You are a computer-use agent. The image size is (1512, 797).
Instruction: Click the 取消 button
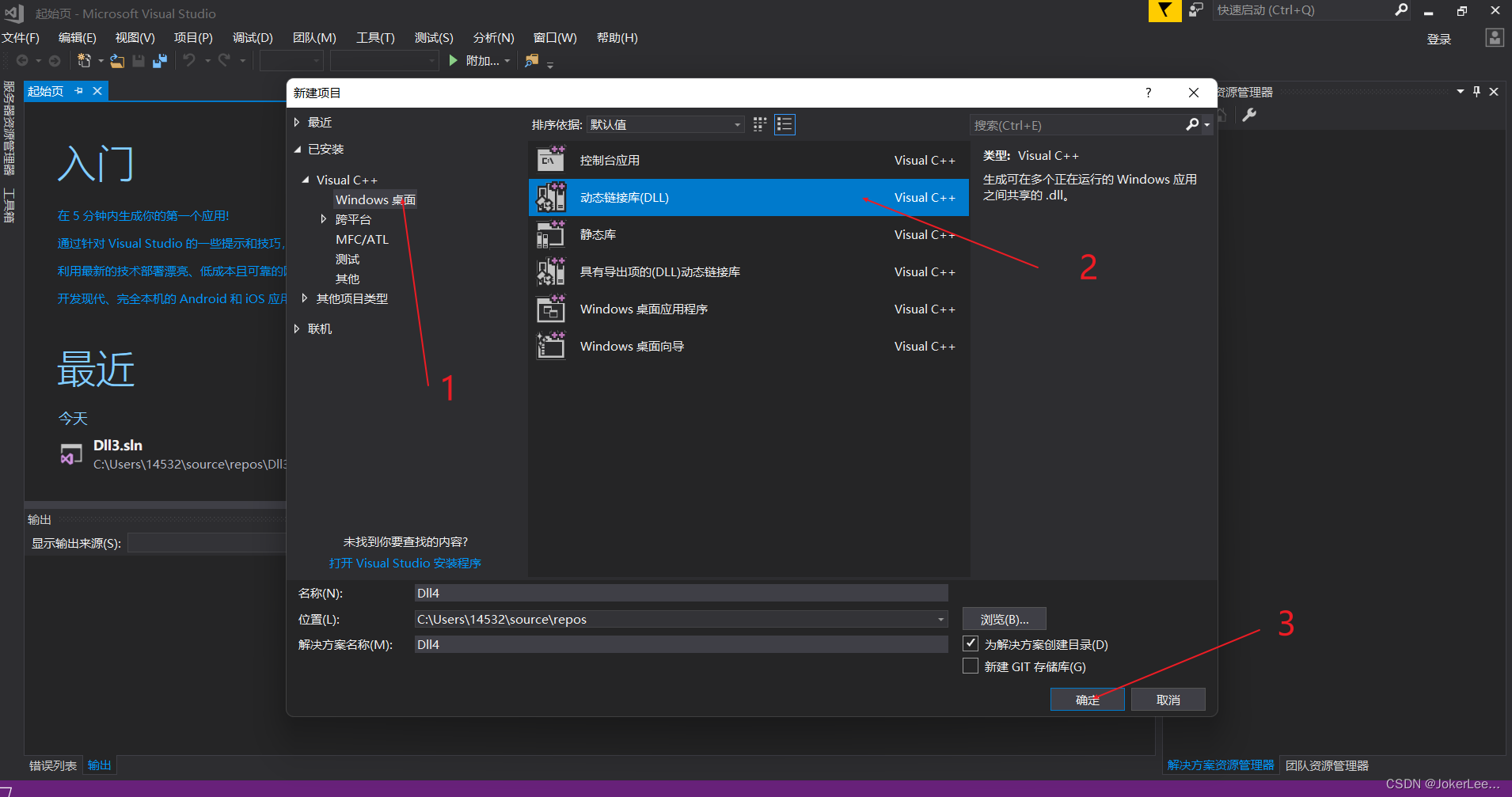point(1168,700)
